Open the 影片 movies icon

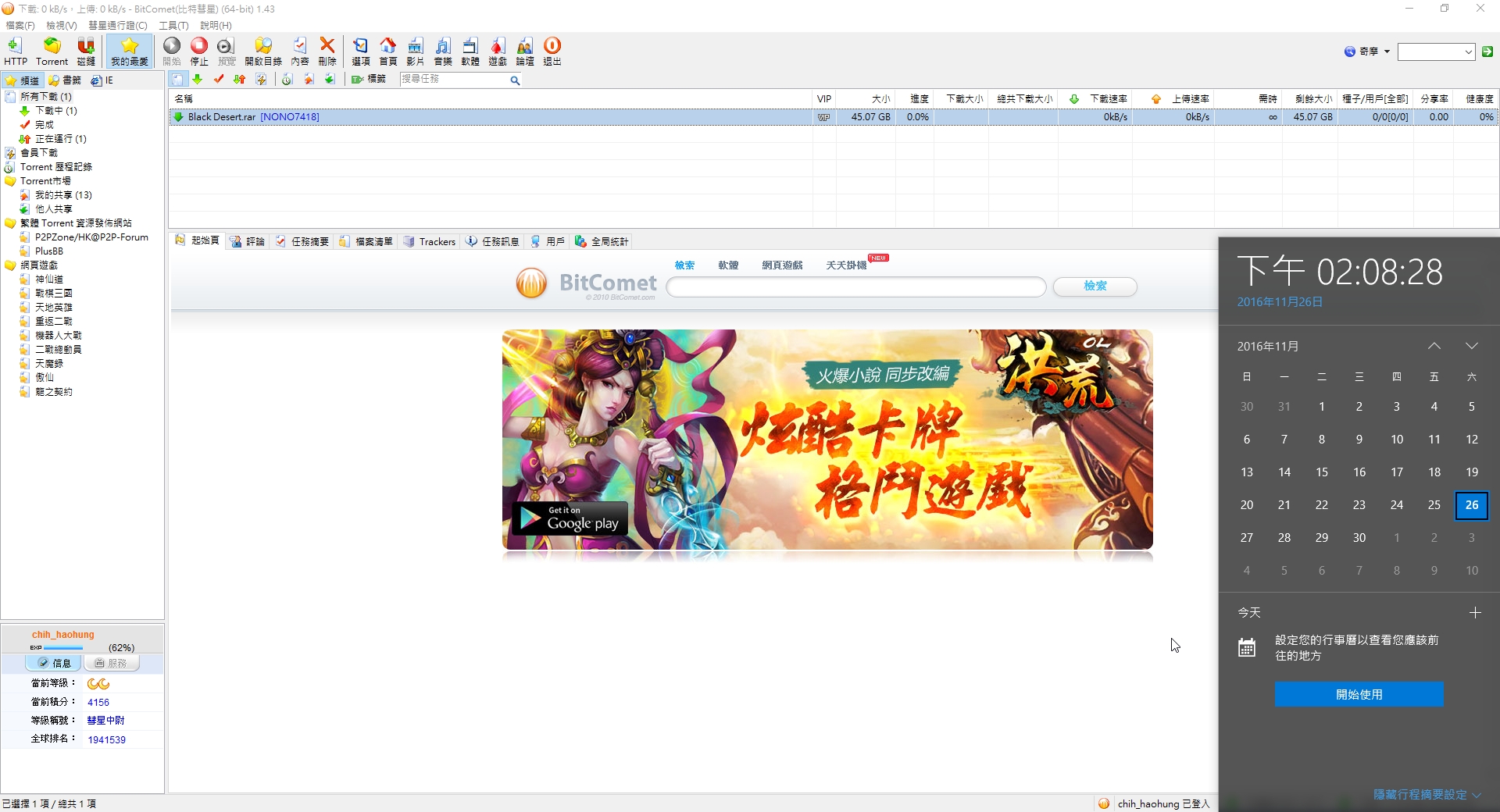tap(415, 52)
